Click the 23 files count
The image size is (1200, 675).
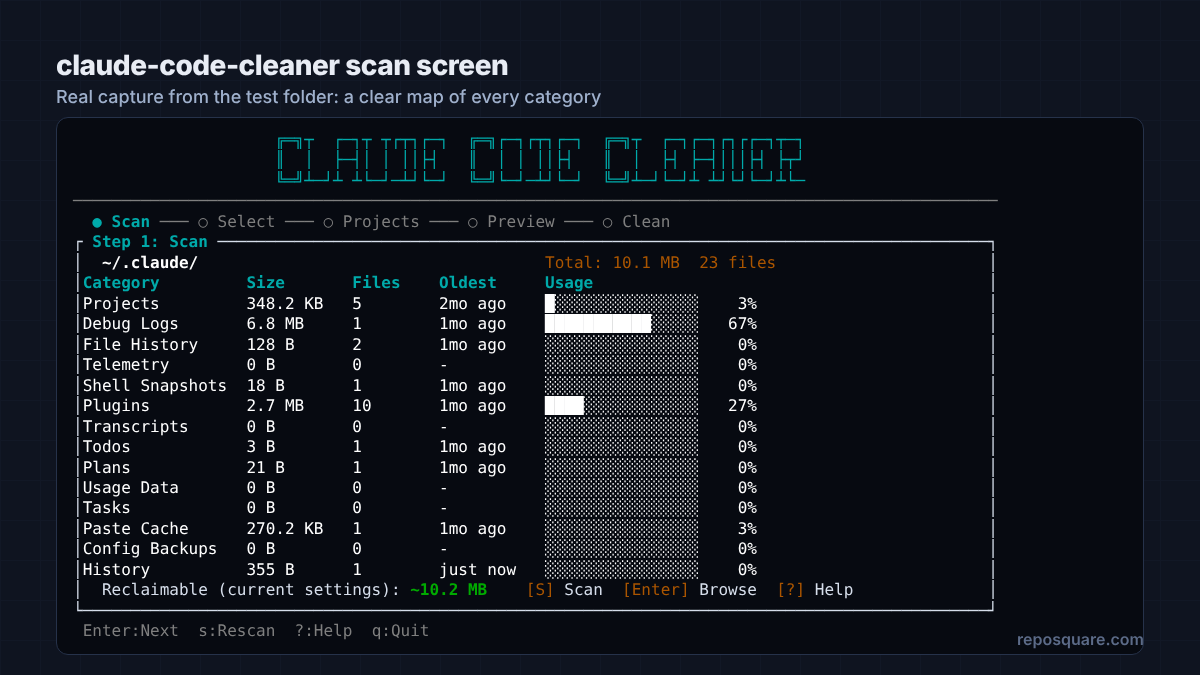pos(738,263)
